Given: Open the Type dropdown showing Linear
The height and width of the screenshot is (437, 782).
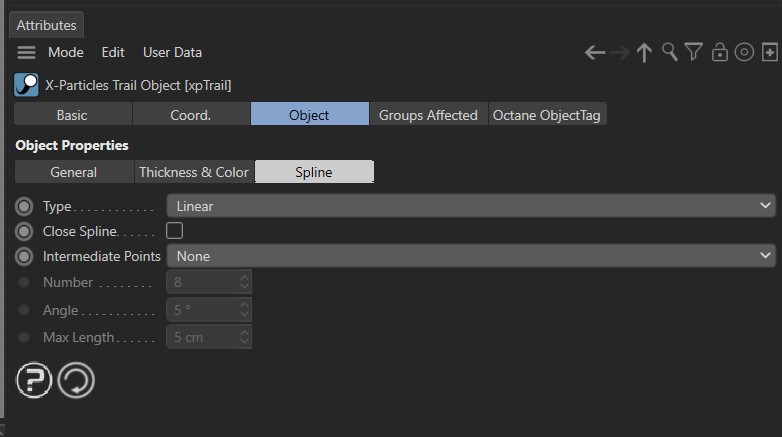Looking at the screenshot, I should click(x=471, y=206).
